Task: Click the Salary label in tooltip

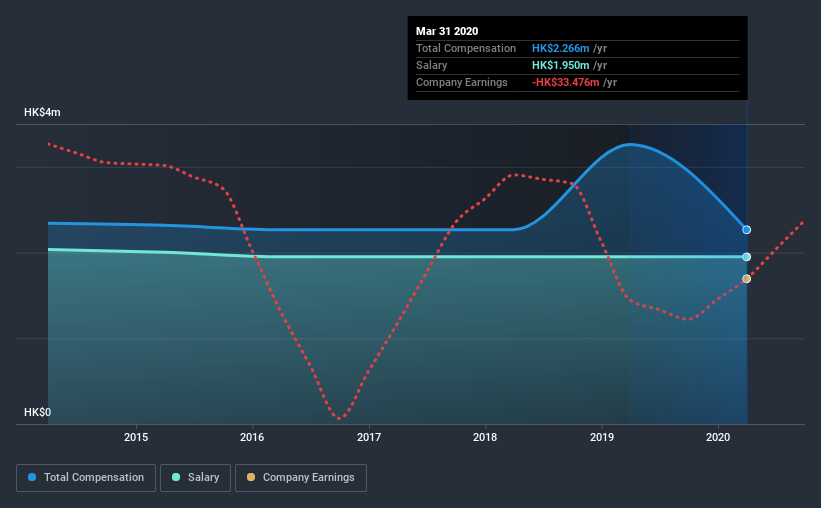Action: [x=431, y=65]
